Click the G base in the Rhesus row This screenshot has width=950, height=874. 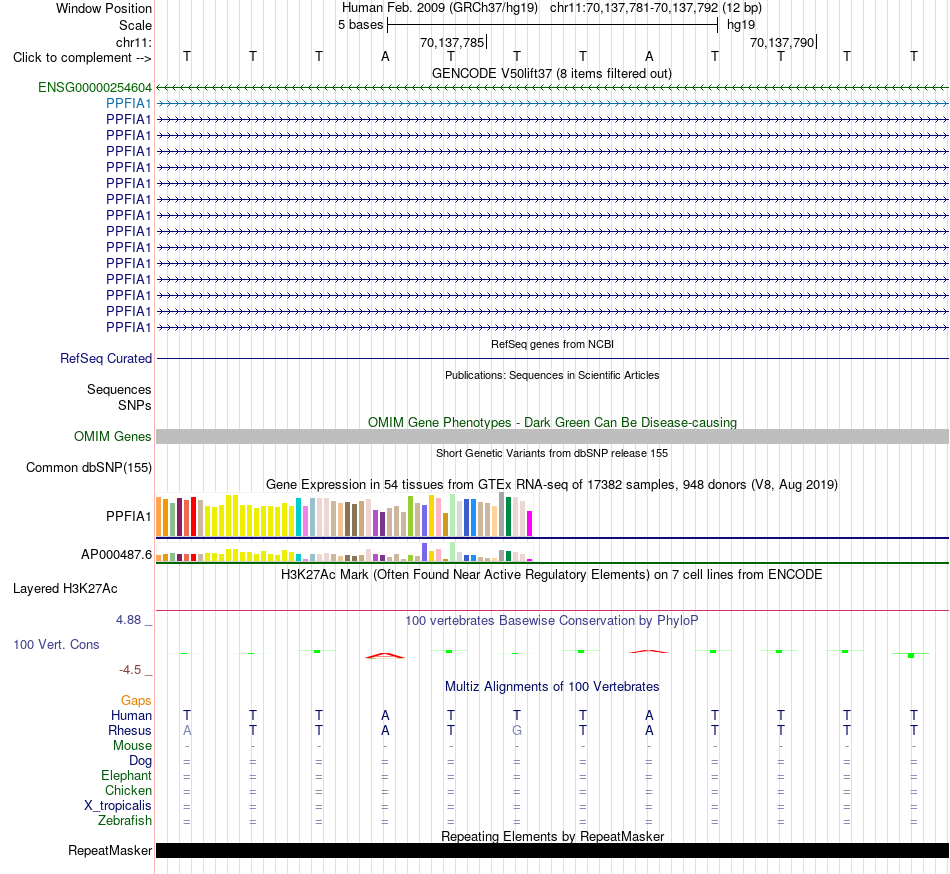tap(517, 730)
